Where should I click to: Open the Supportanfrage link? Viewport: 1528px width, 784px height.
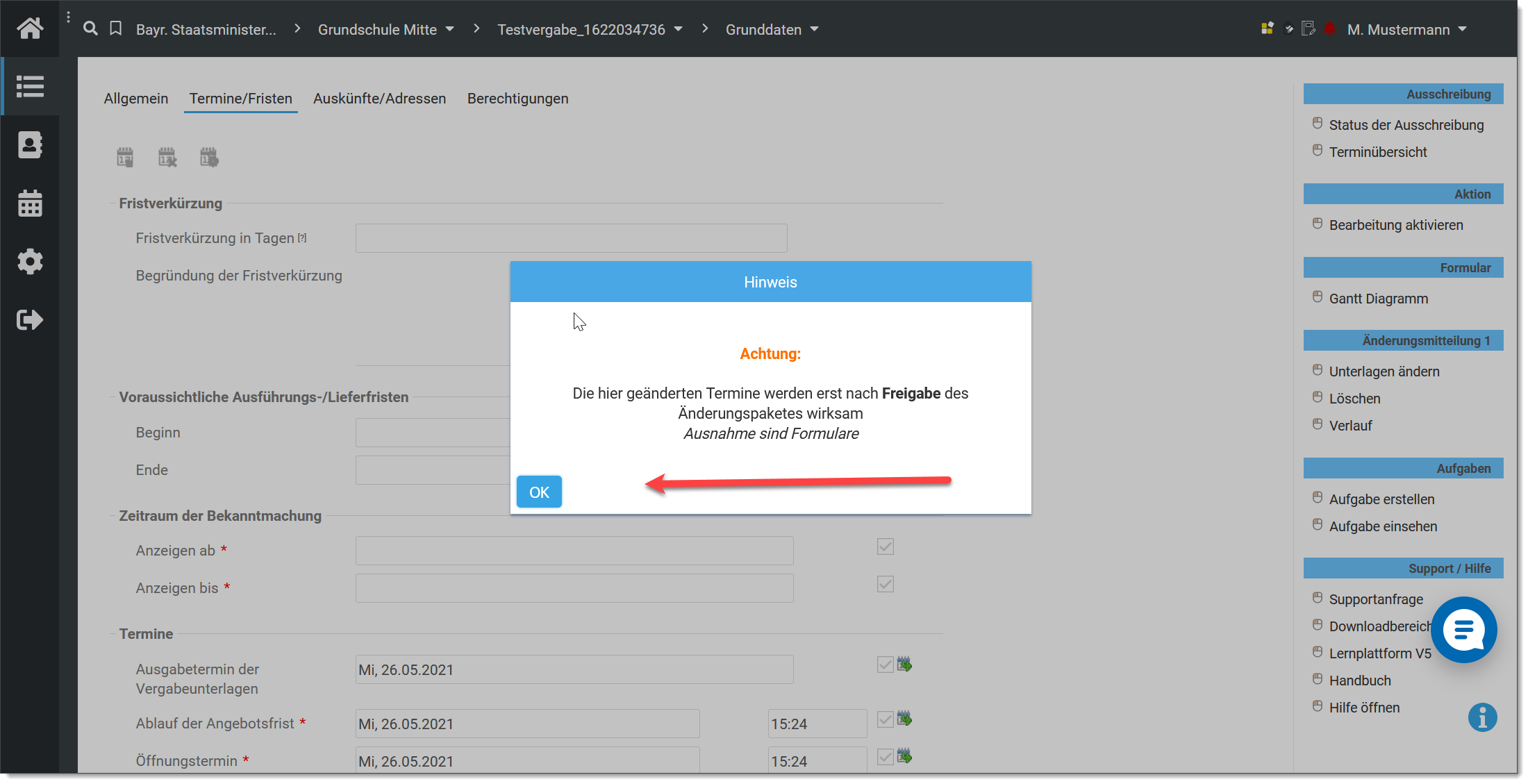tap(1376, 599)
